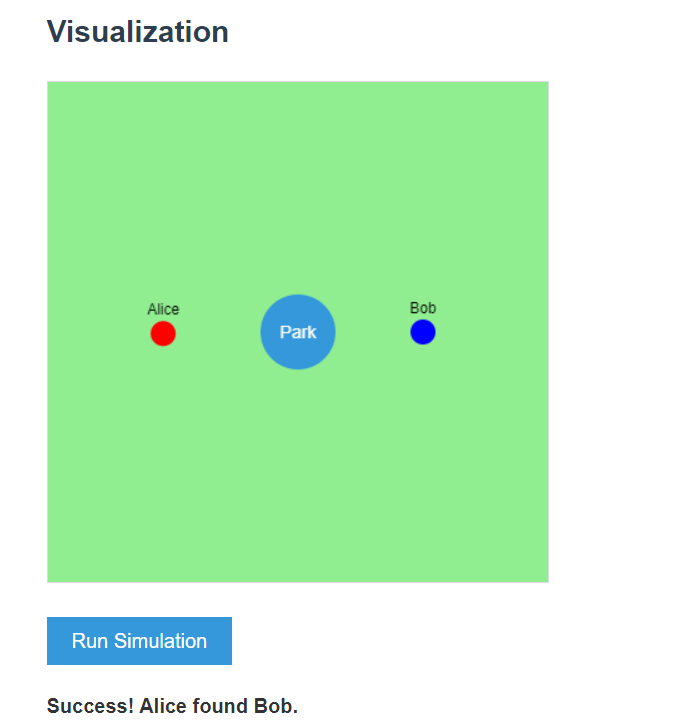Click the success message text
The height and width of the screenshot is (720, 680).
point(172,706)
